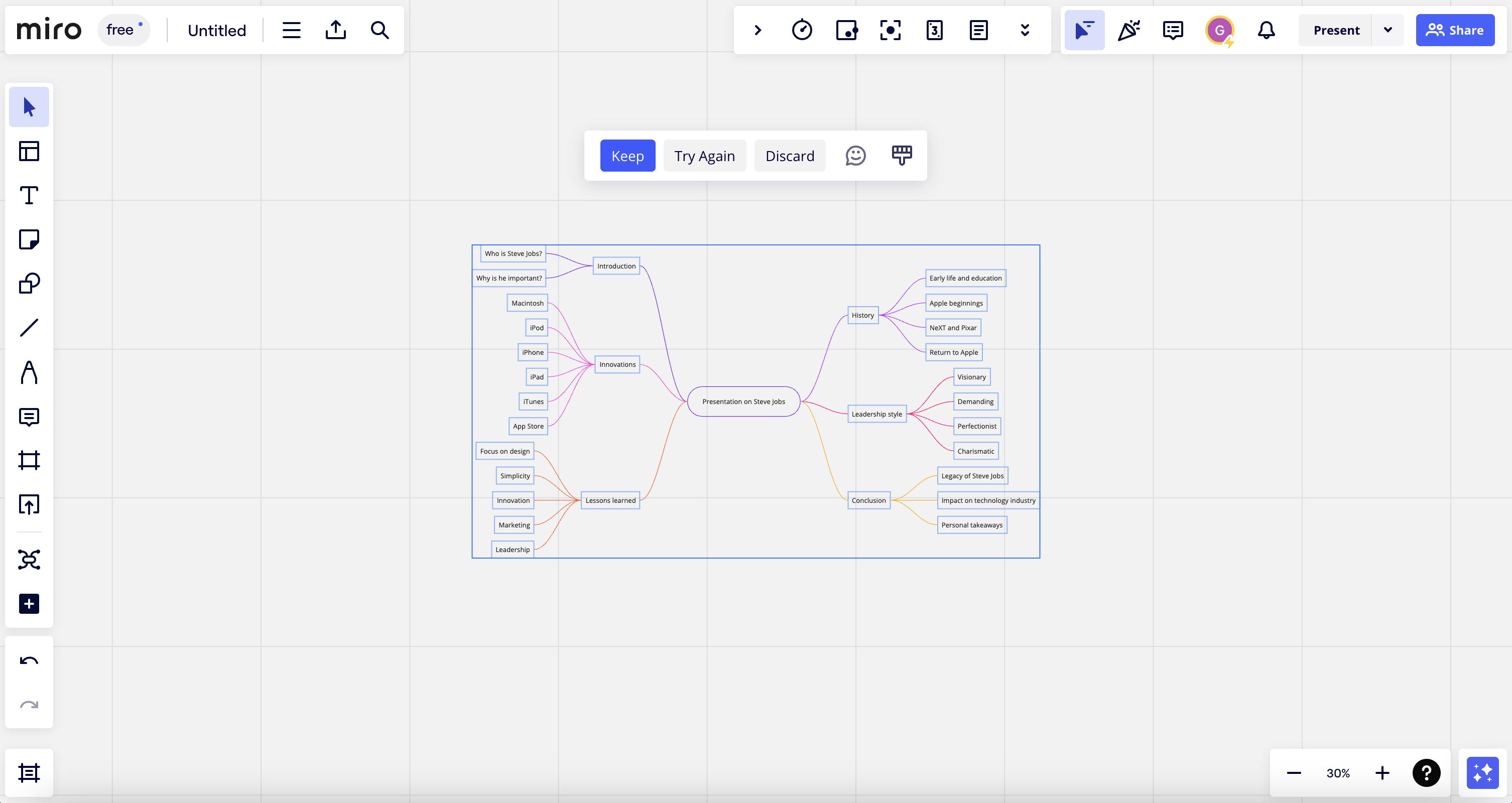The width and height of the screenshot is (1512, 803).
Task: Select the Leadership style node
Action: (876, 414)
